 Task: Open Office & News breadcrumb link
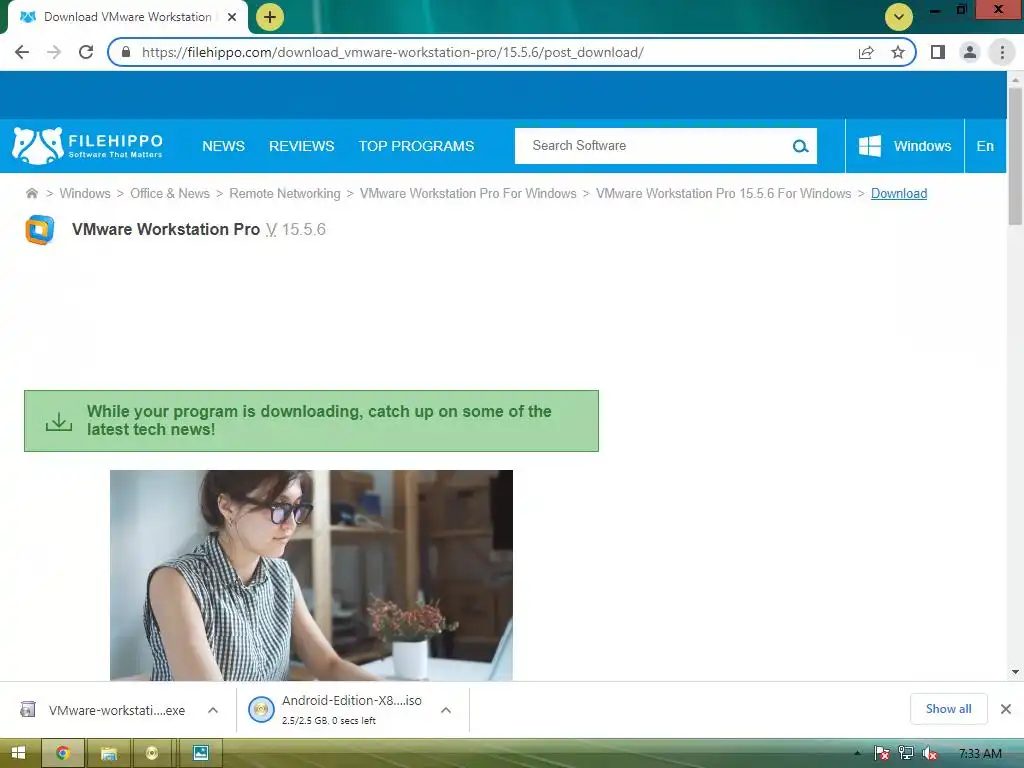170,193
